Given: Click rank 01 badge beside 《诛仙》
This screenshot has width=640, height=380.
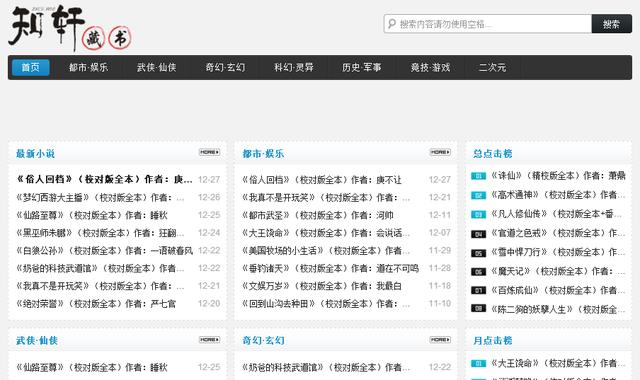Looking at the screenshot, I should (x=478, y=176).
